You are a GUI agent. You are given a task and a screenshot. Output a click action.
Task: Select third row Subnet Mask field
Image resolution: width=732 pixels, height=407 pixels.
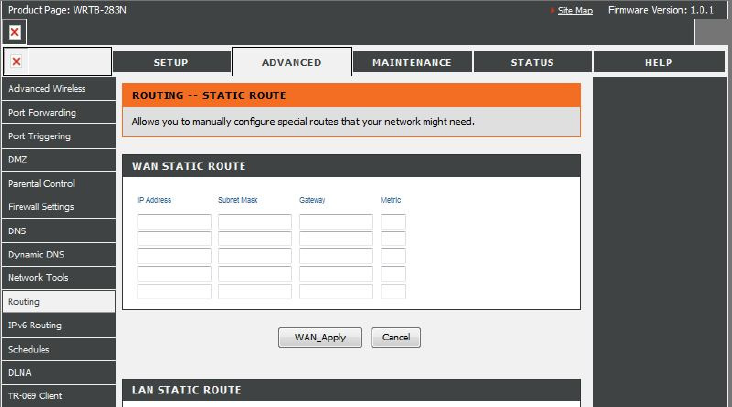click(x=255, y=256)
